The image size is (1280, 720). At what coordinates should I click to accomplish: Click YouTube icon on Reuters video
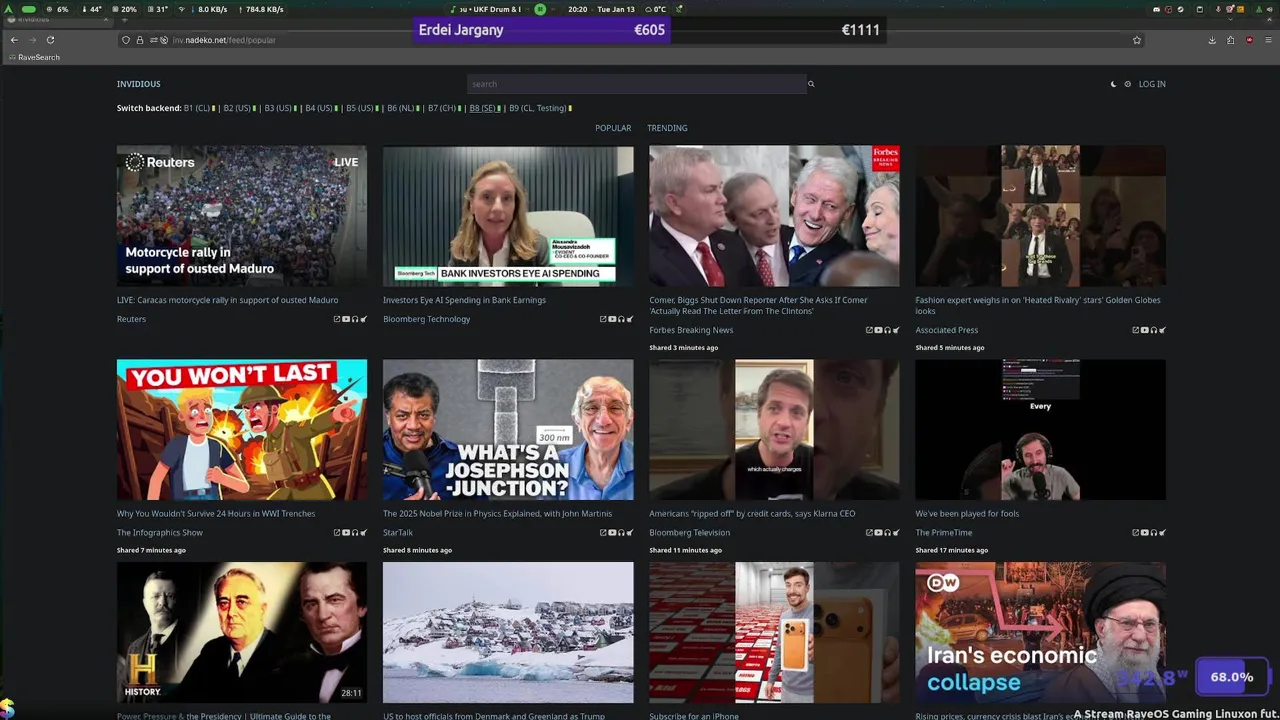pos(346,319)
